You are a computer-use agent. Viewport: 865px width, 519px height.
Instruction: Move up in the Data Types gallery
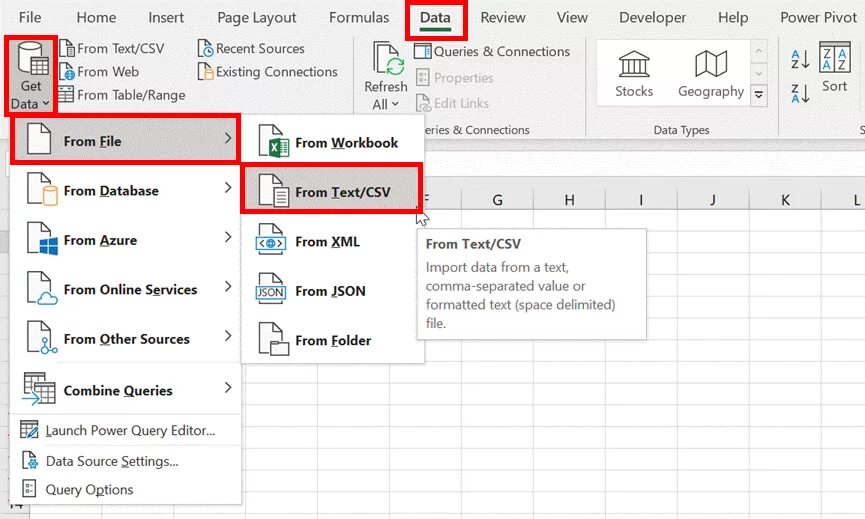(x=759, y=51)
